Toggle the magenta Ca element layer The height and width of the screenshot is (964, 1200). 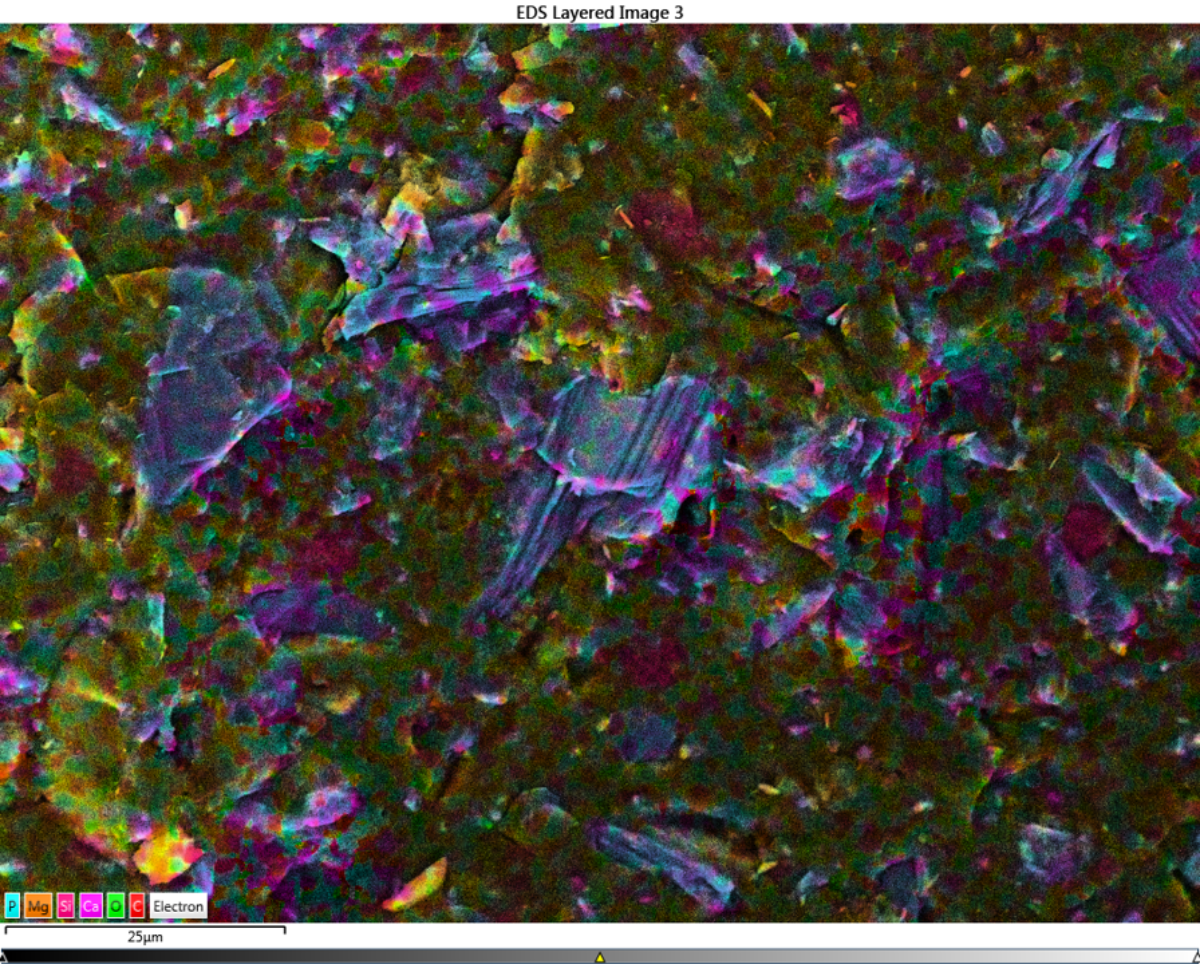[x=91, y=907]
